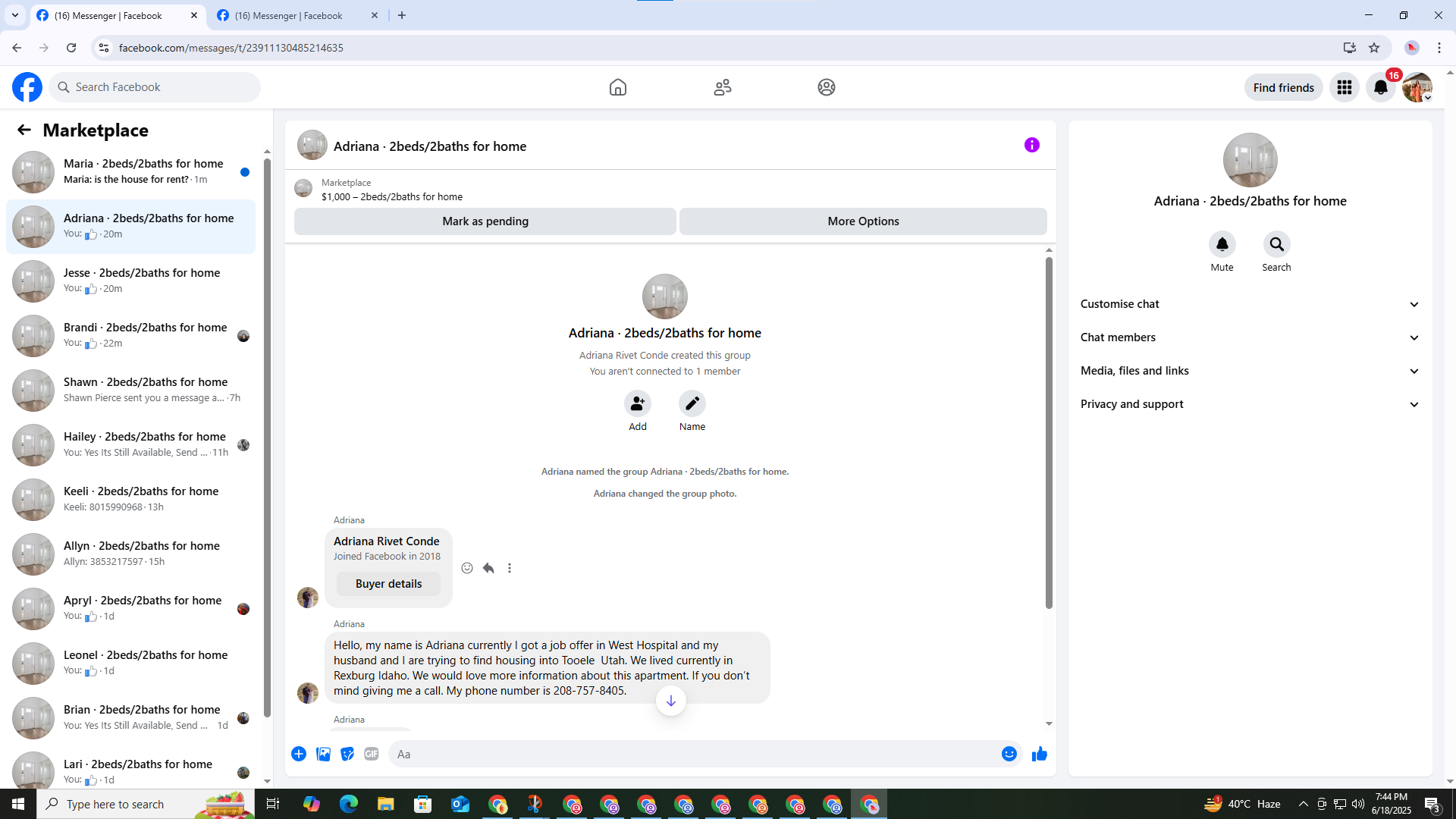Choose a sticker
The height and width of the screenshot is (819, 1456).
pos(347,754)
